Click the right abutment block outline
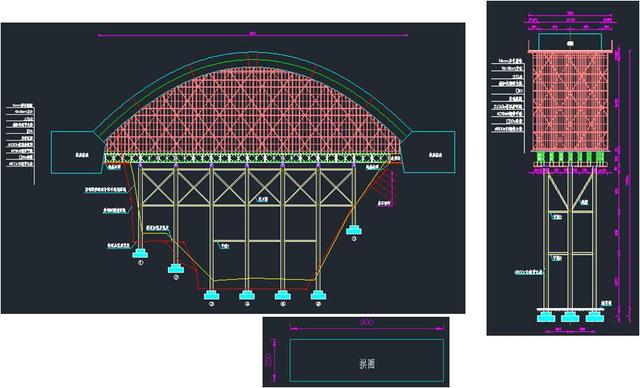 tap(429, 152)
